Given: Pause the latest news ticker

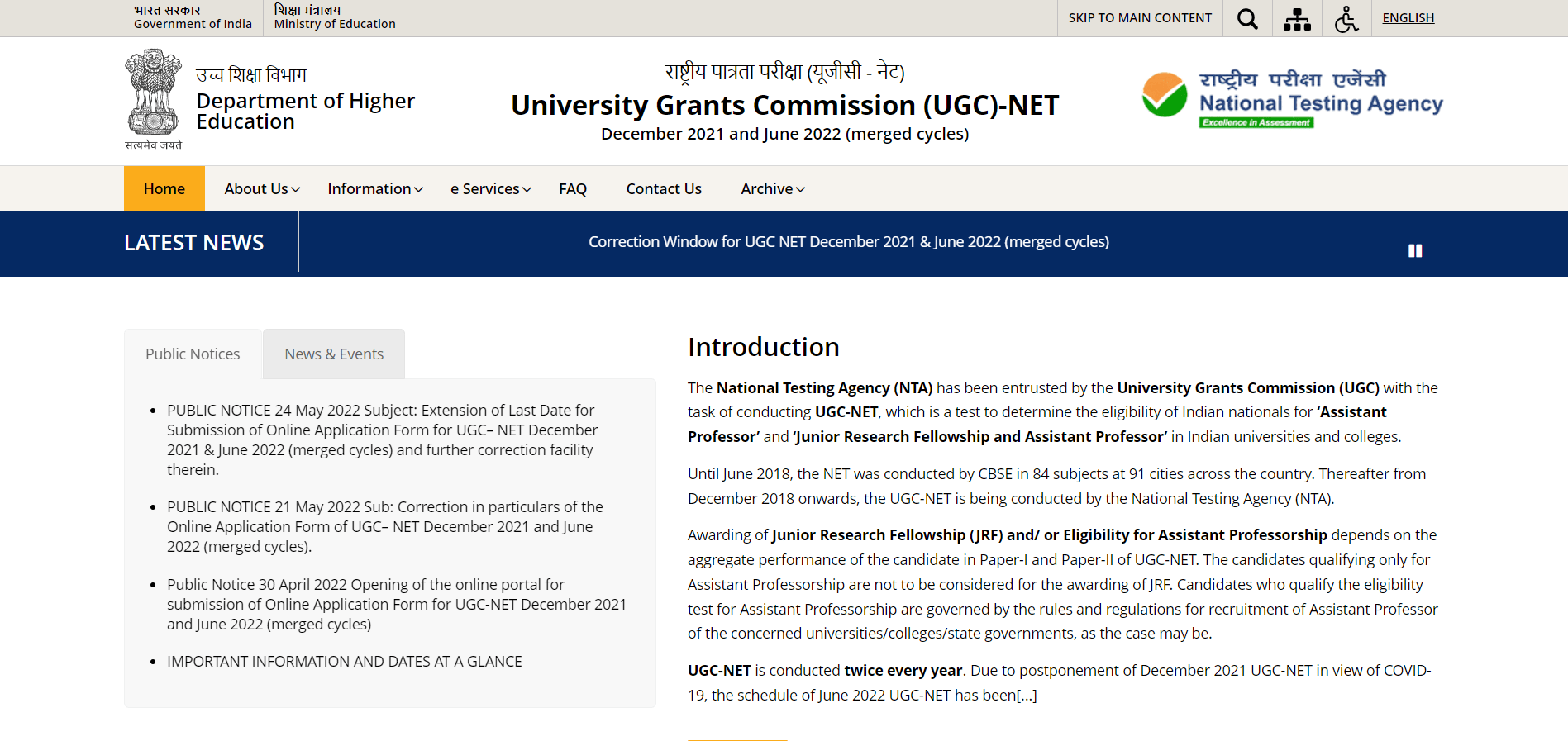Looking at the screenshot, I should pos(1415,250).
